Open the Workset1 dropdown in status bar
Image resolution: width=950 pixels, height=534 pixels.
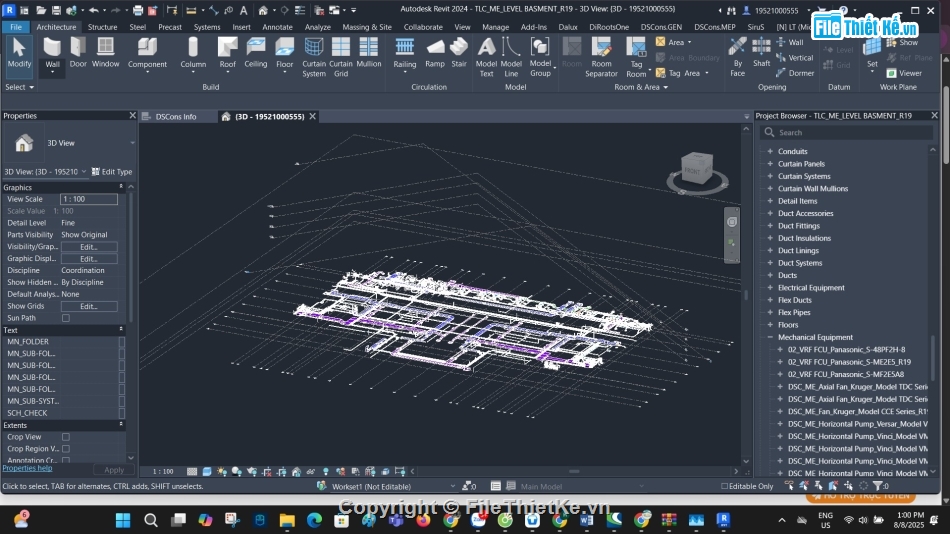[x=452, y=486]
